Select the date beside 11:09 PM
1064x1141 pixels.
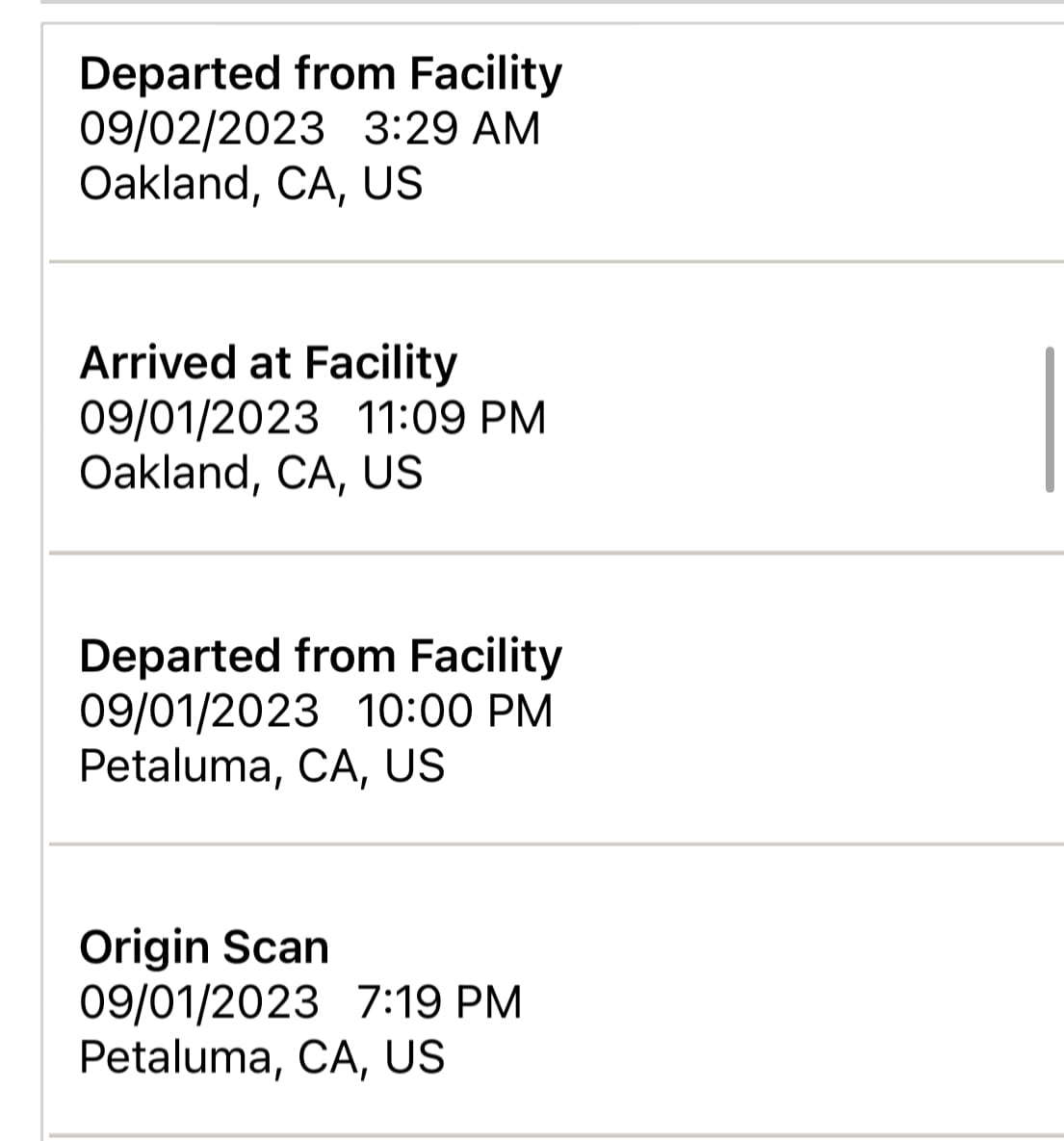pyautogui.click(x=198, y=418)
